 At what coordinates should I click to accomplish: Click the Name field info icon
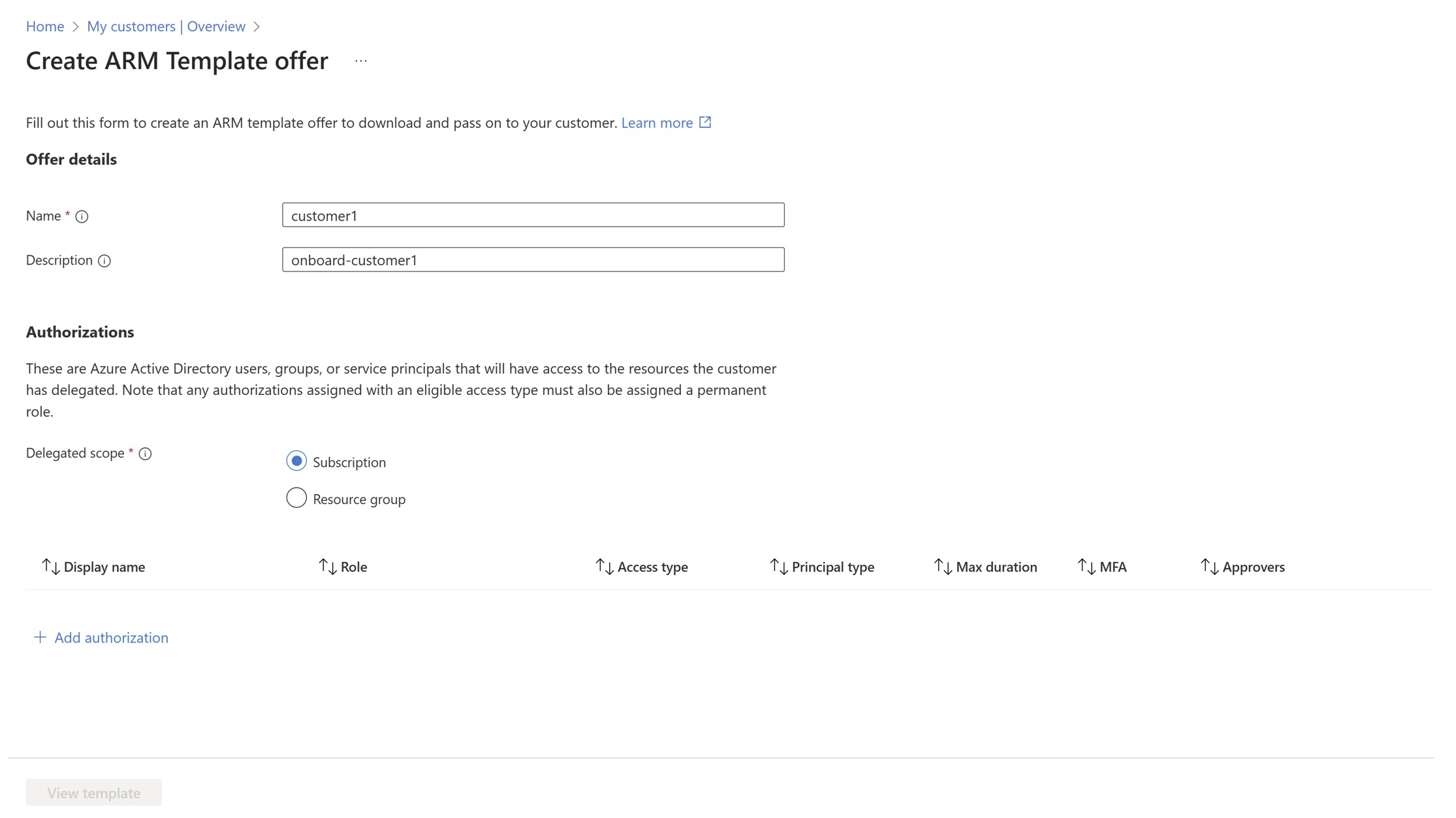coord(82,217)
